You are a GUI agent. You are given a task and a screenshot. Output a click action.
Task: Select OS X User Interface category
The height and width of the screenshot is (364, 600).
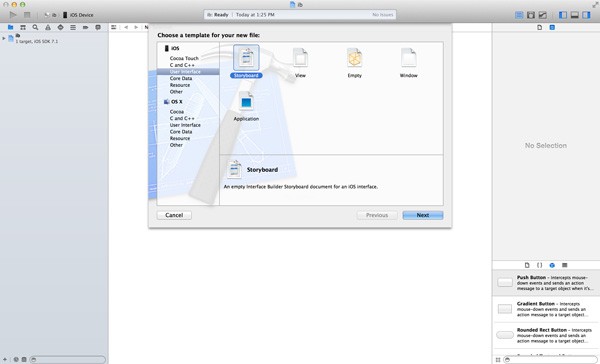(x=185, y=125)
